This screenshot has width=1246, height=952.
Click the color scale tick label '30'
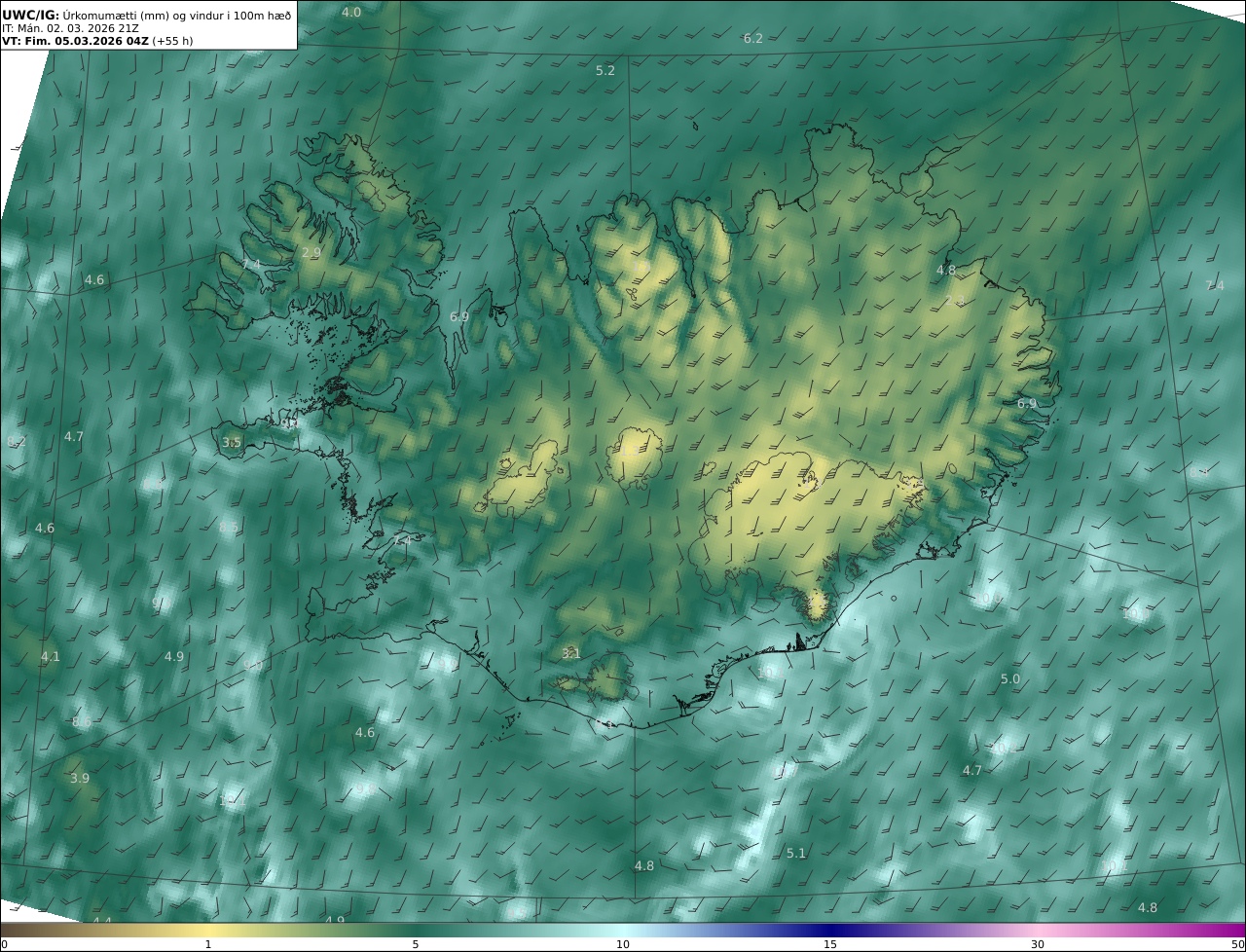1038,945
